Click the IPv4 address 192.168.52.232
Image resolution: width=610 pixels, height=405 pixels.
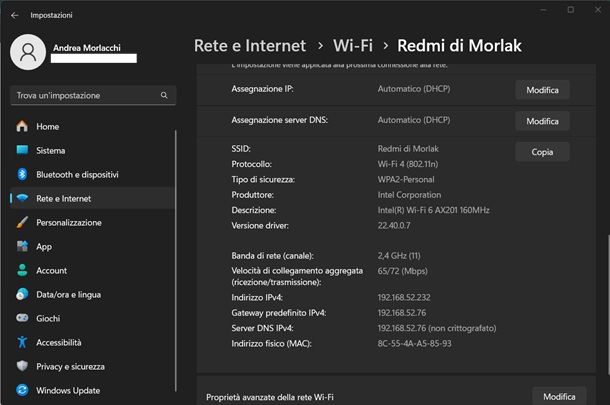404,297
